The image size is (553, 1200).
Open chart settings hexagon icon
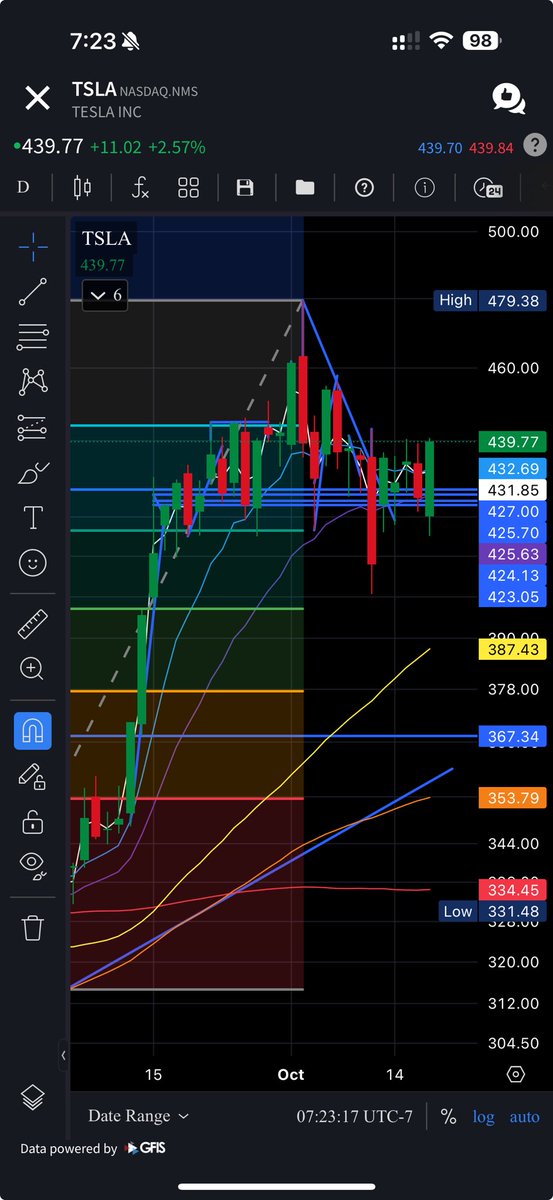(516, 1074)
